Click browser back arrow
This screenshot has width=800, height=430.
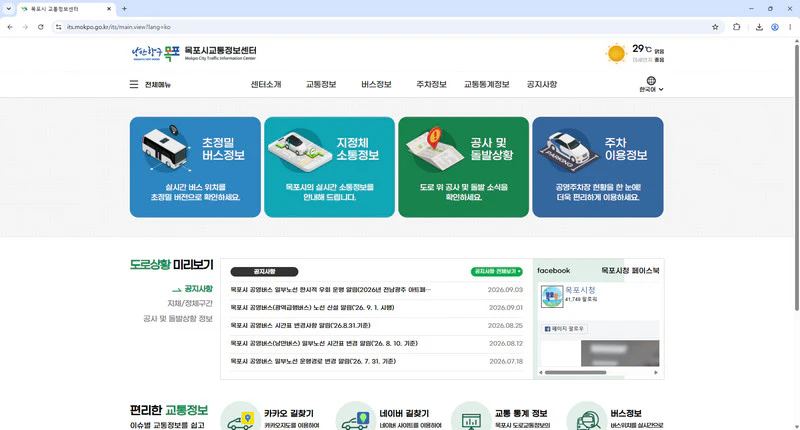10,27
